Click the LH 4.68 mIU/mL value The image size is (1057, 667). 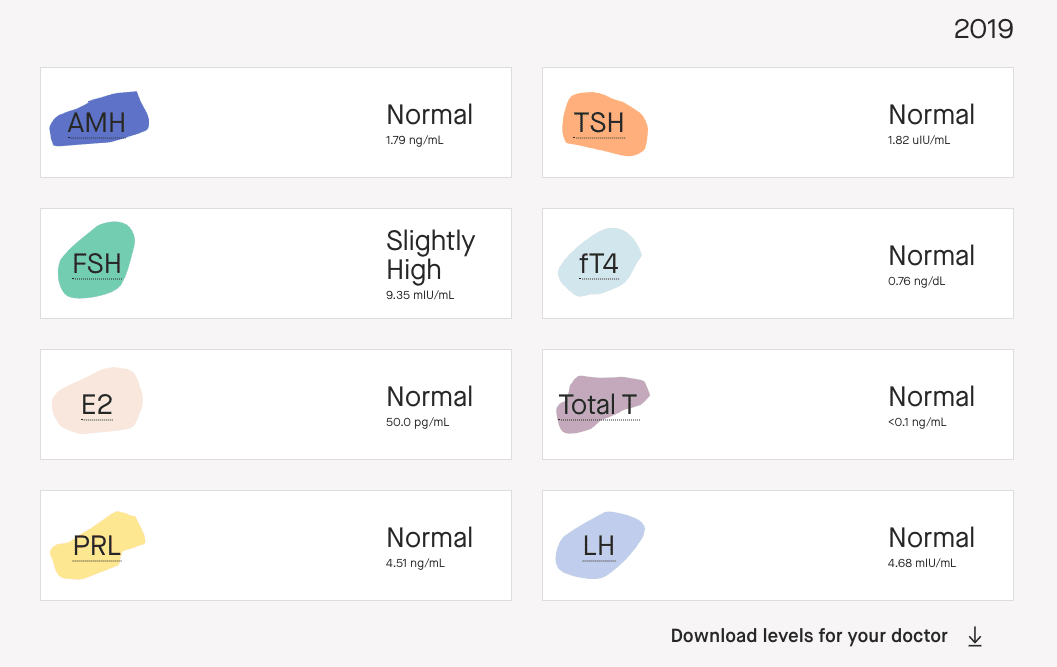coord(922,563)
